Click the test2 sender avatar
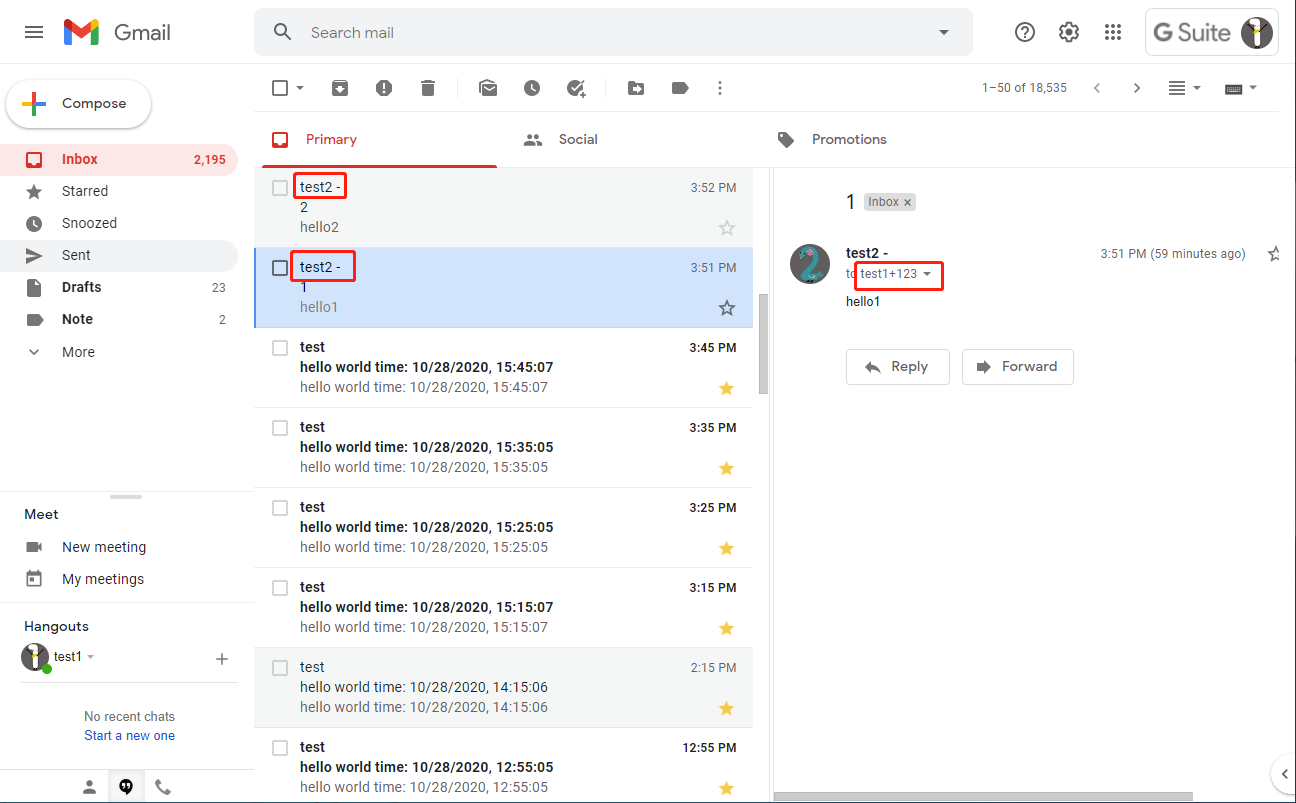 tap(810, 264)
